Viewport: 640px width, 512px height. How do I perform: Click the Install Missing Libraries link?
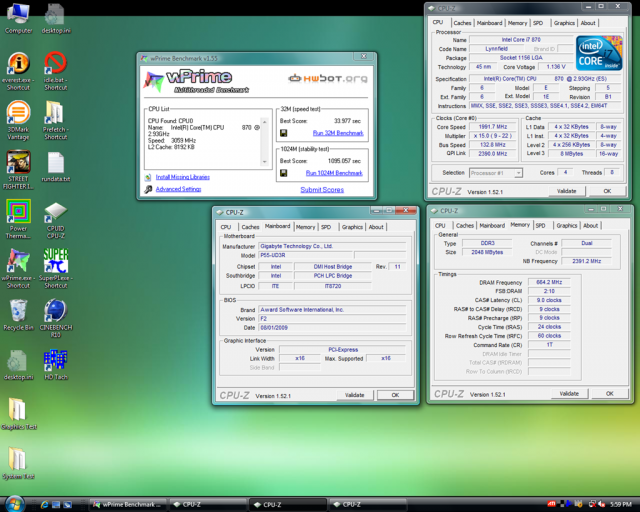tap(182, 177)
